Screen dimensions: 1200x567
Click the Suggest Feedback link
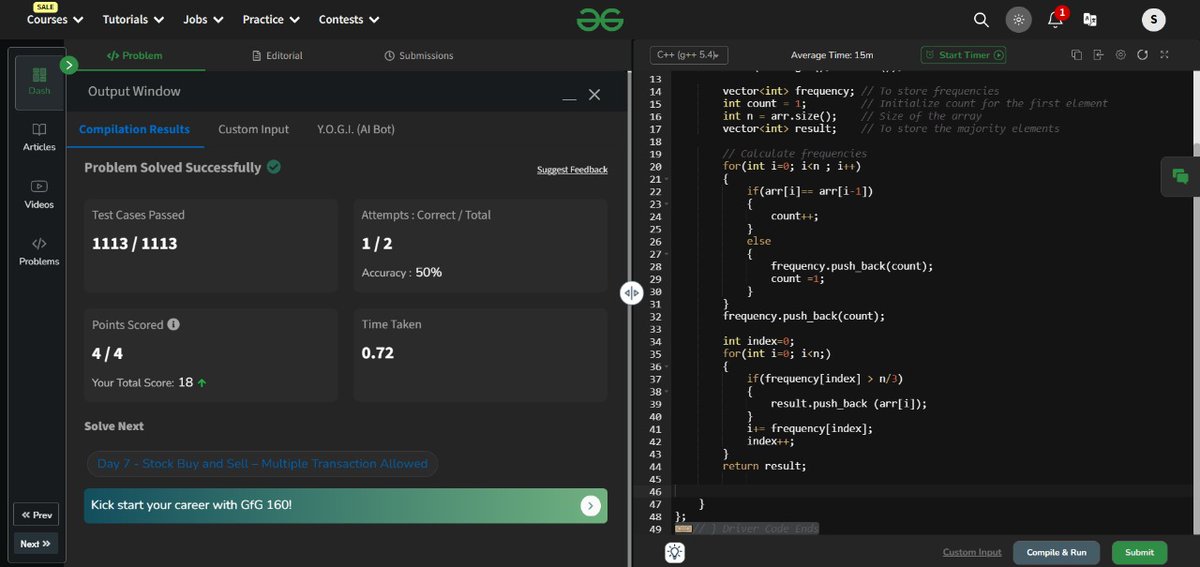tap(572, 170)
